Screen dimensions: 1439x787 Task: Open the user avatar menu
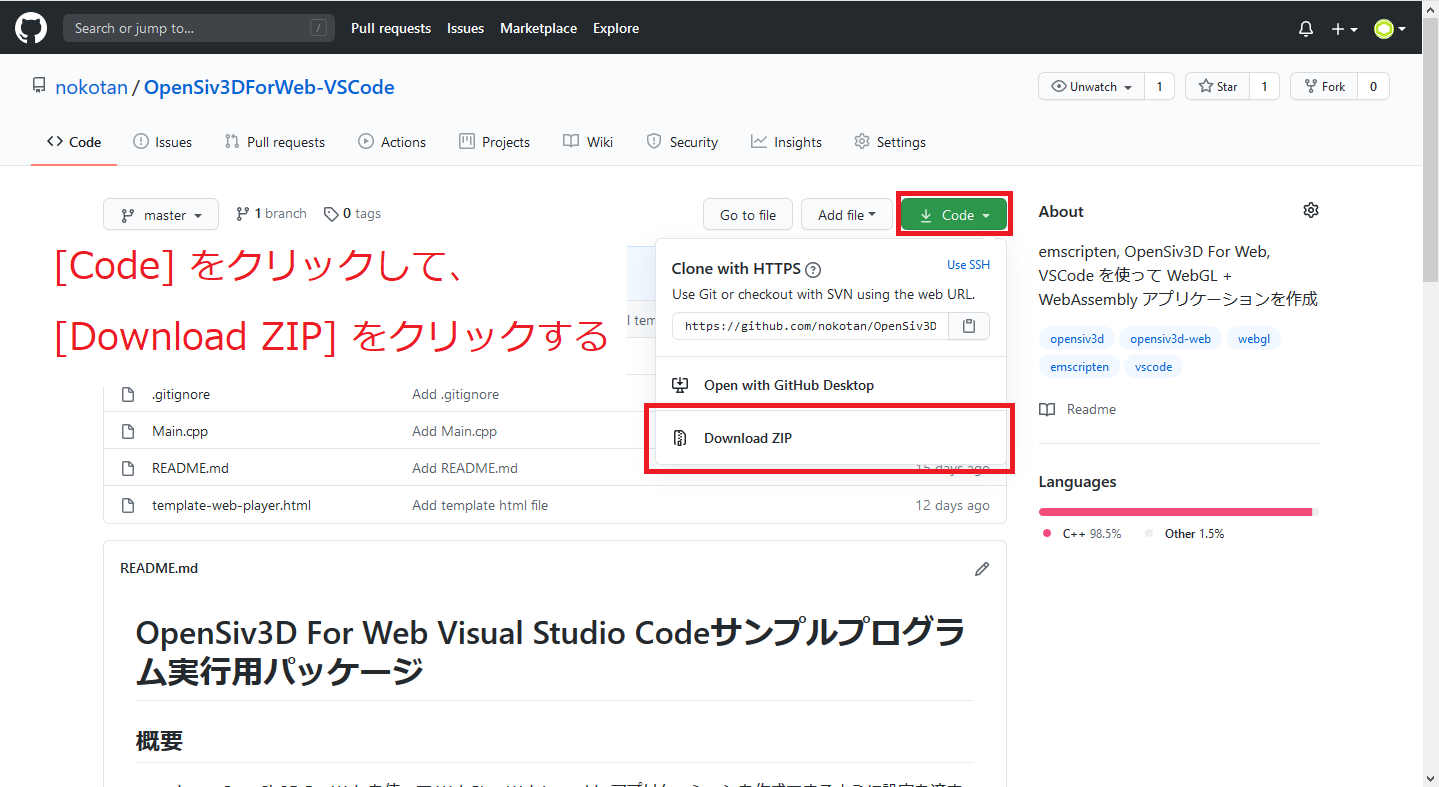[1390, 29]
